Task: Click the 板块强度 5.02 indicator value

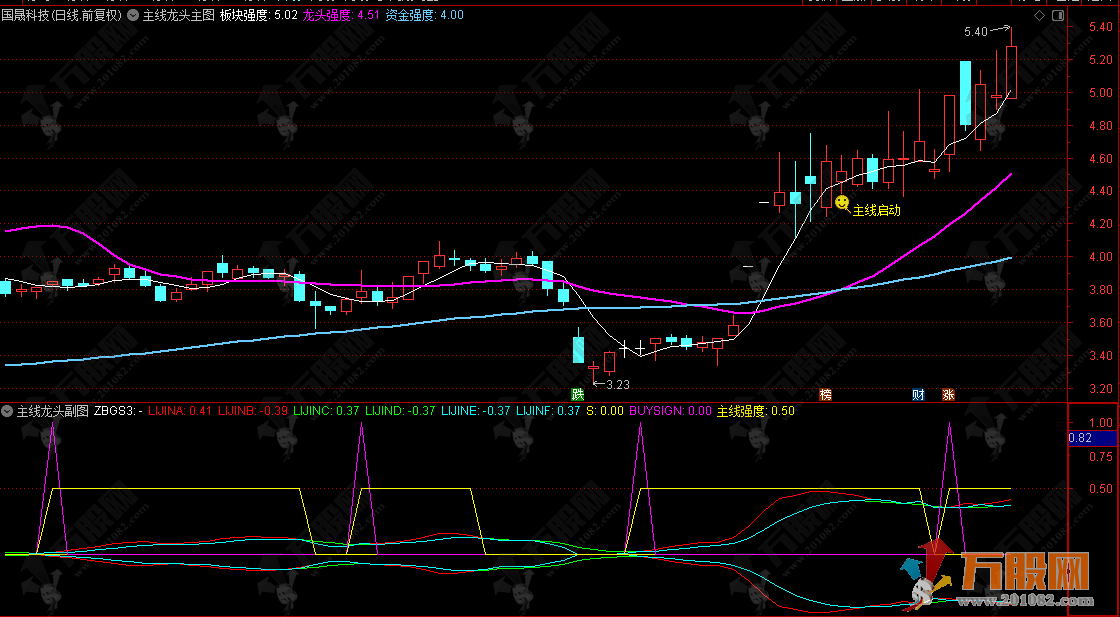Action: pos(259,16)
